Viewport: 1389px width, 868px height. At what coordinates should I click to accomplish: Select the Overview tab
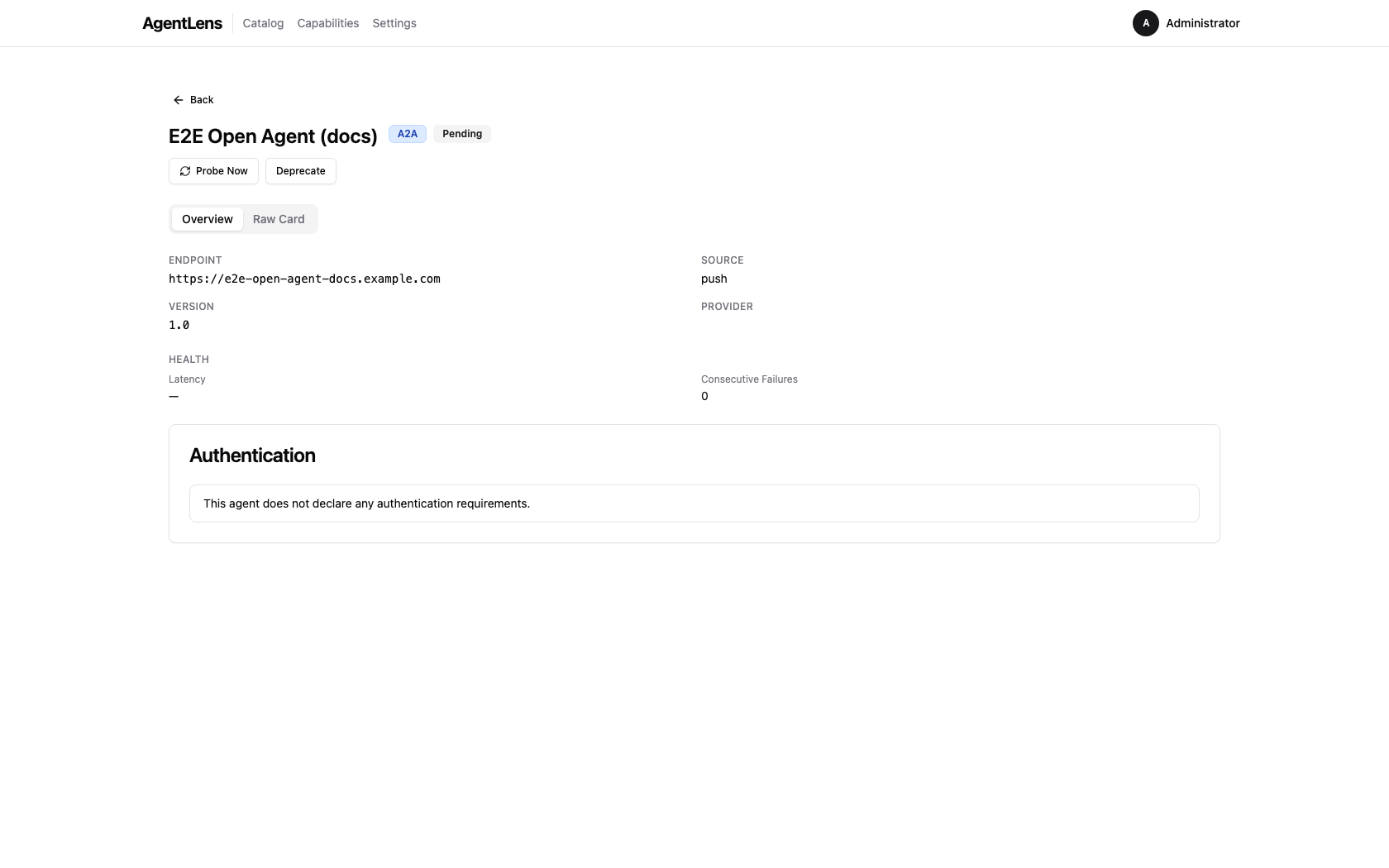tap(207, 219)
